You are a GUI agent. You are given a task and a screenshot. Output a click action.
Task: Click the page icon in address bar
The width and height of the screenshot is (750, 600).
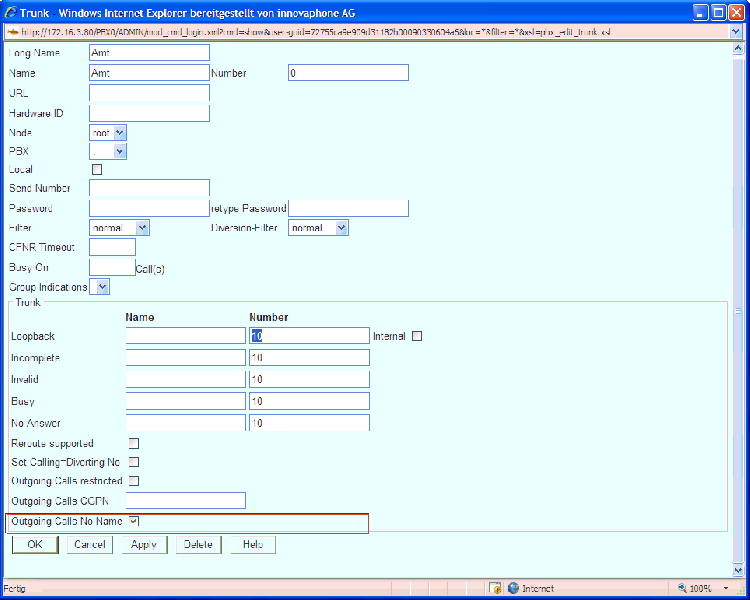[13, 32]
